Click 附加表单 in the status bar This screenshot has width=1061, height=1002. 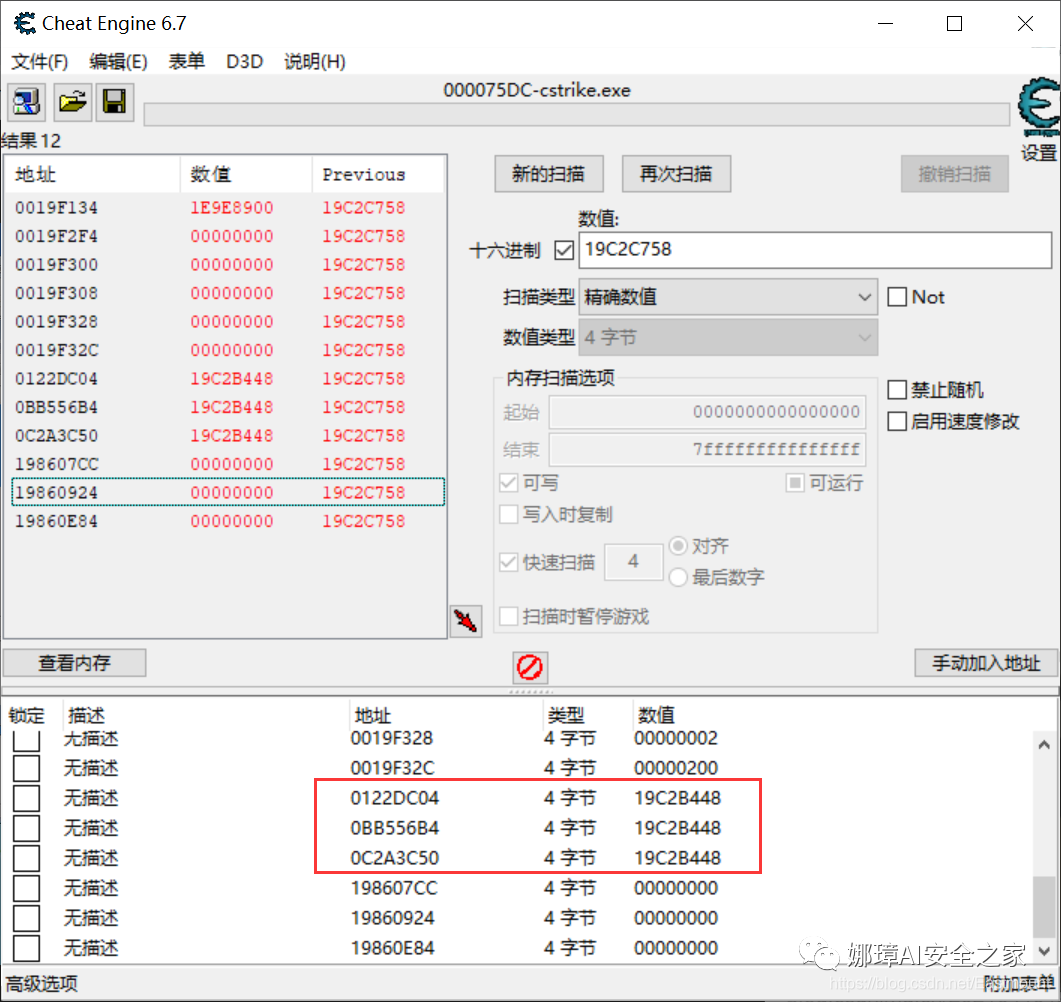click(1020, 984)
